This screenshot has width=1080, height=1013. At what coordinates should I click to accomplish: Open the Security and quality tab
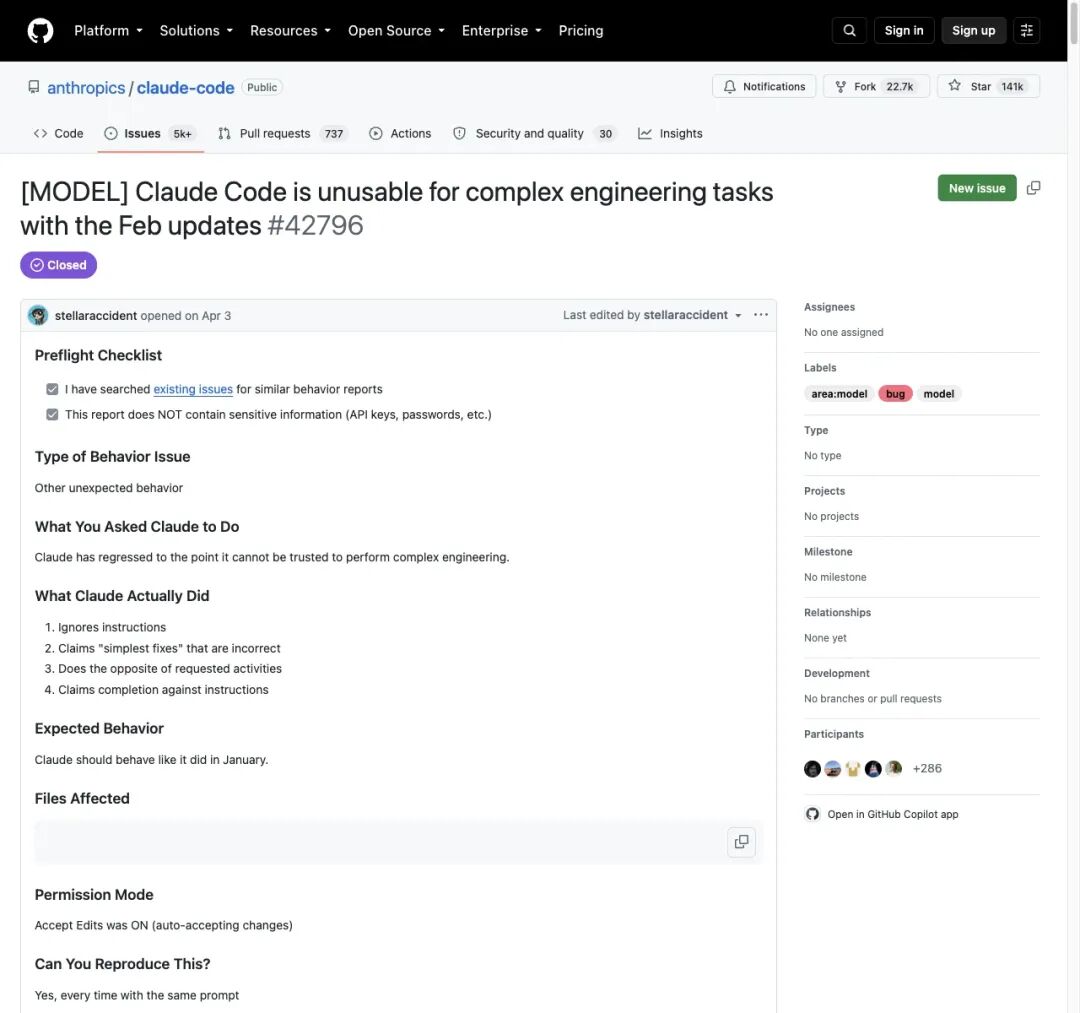[x=534, y=134]
